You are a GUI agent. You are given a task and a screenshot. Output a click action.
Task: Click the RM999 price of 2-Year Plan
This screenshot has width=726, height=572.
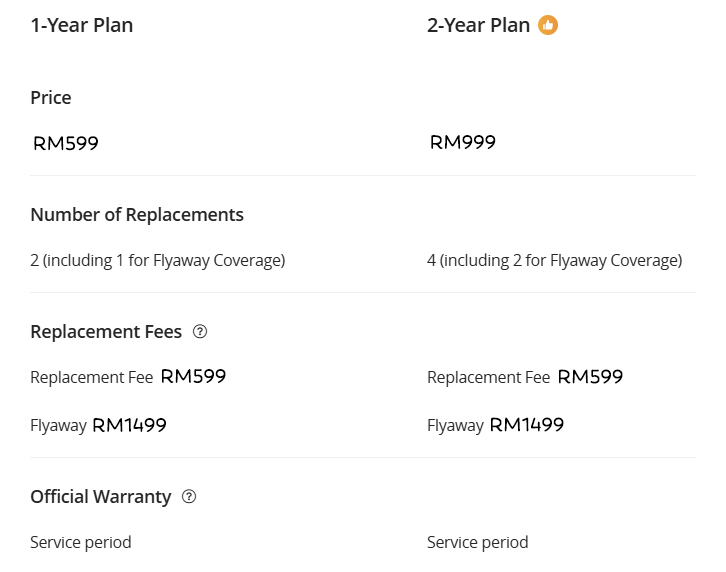(x=462, y=142)
